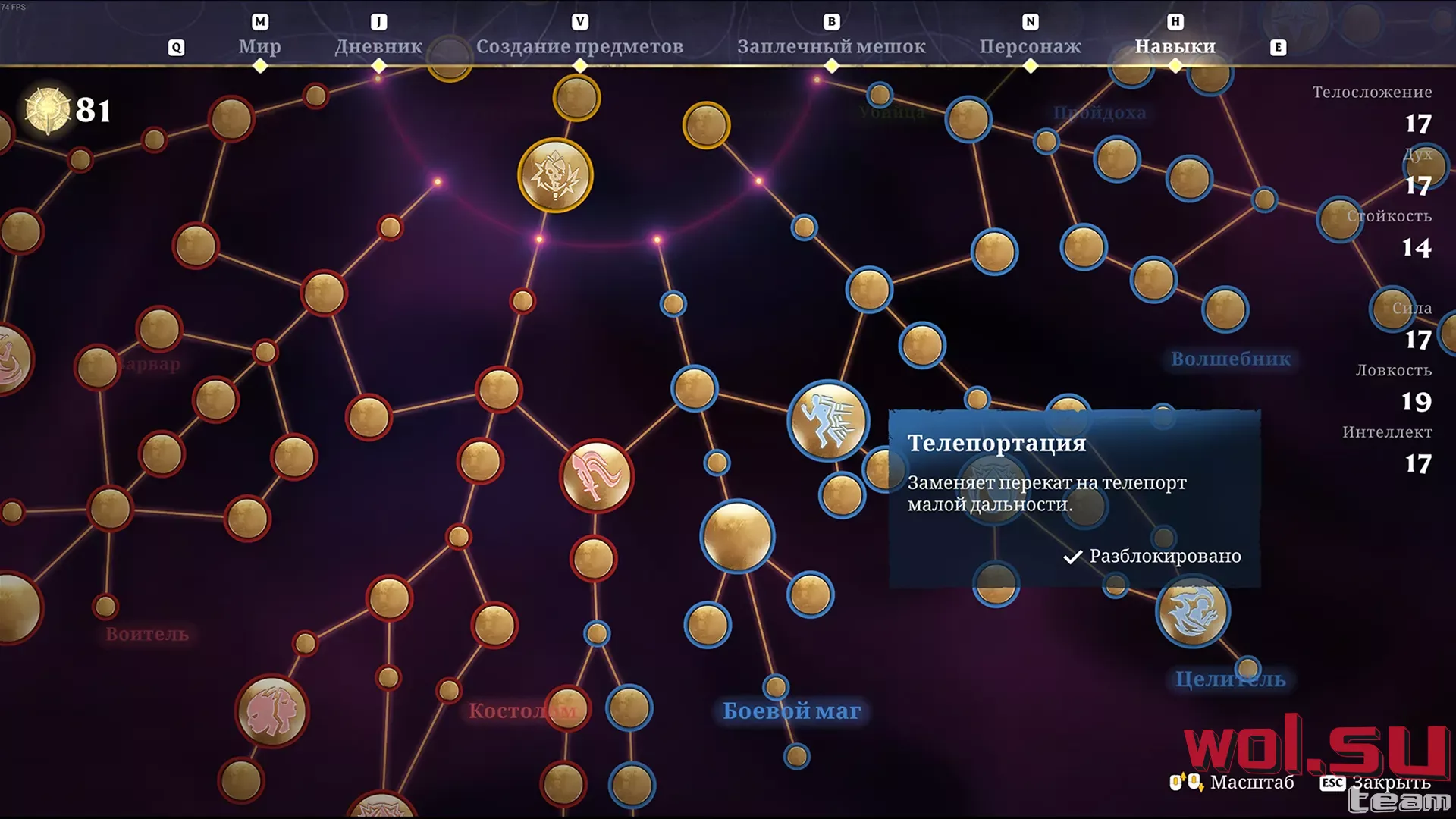Select the red sword skill node
This screenshot has height=819, width=1456.
tap(597, 476)
